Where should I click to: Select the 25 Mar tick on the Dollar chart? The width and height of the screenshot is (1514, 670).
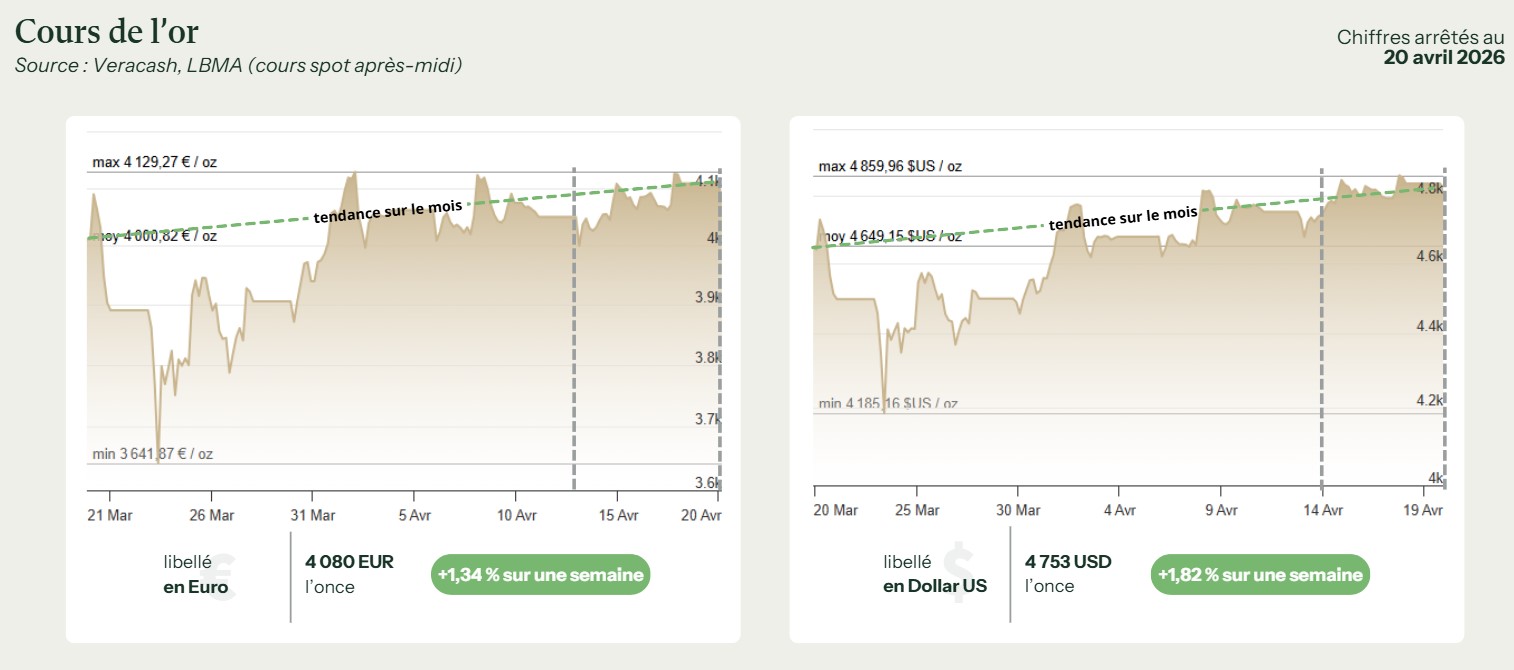click(917, 510)
